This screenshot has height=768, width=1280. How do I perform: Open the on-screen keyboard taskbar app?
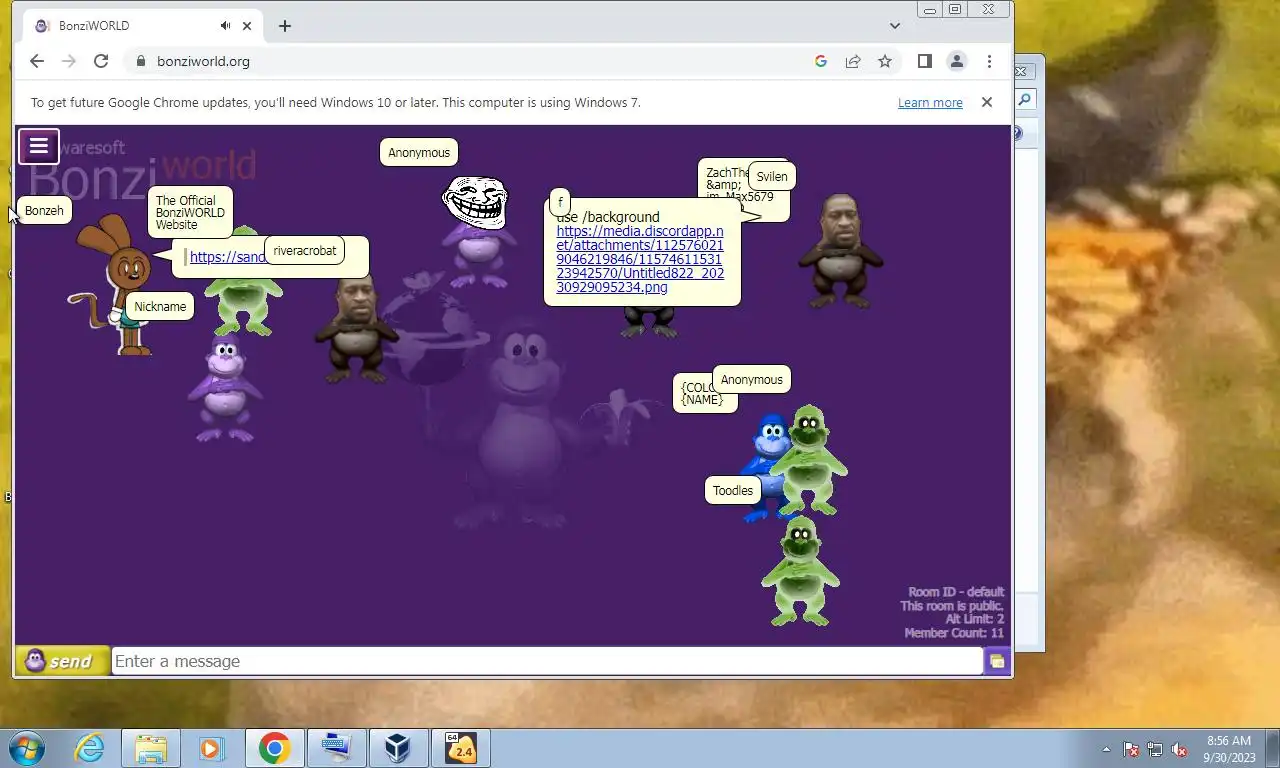click(x=336, y=748)
